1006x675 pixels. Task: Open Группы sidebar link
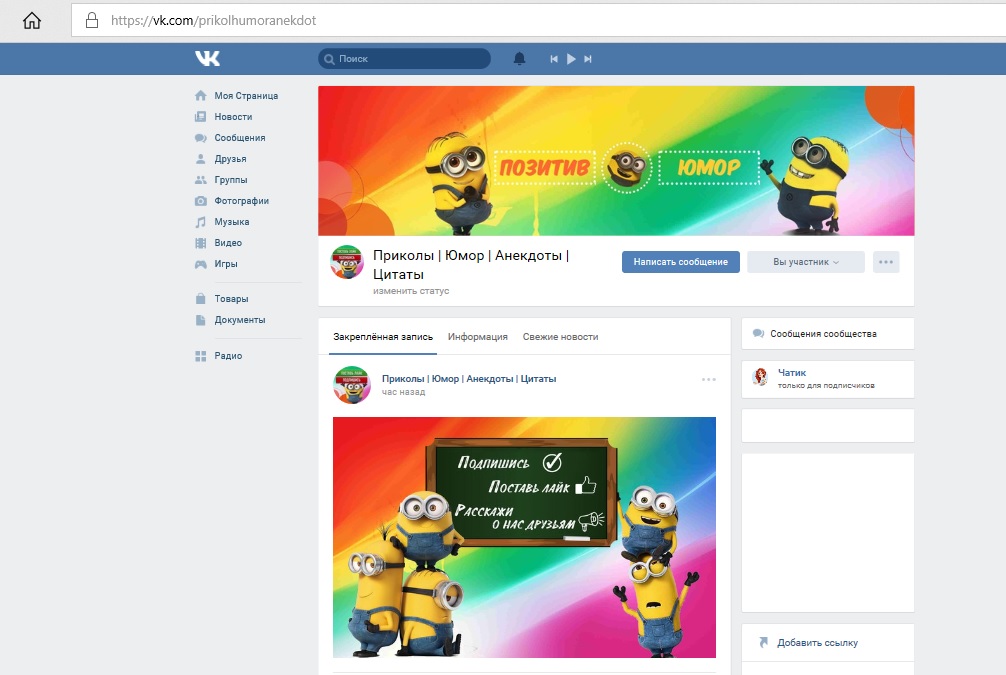pos(231,180)
